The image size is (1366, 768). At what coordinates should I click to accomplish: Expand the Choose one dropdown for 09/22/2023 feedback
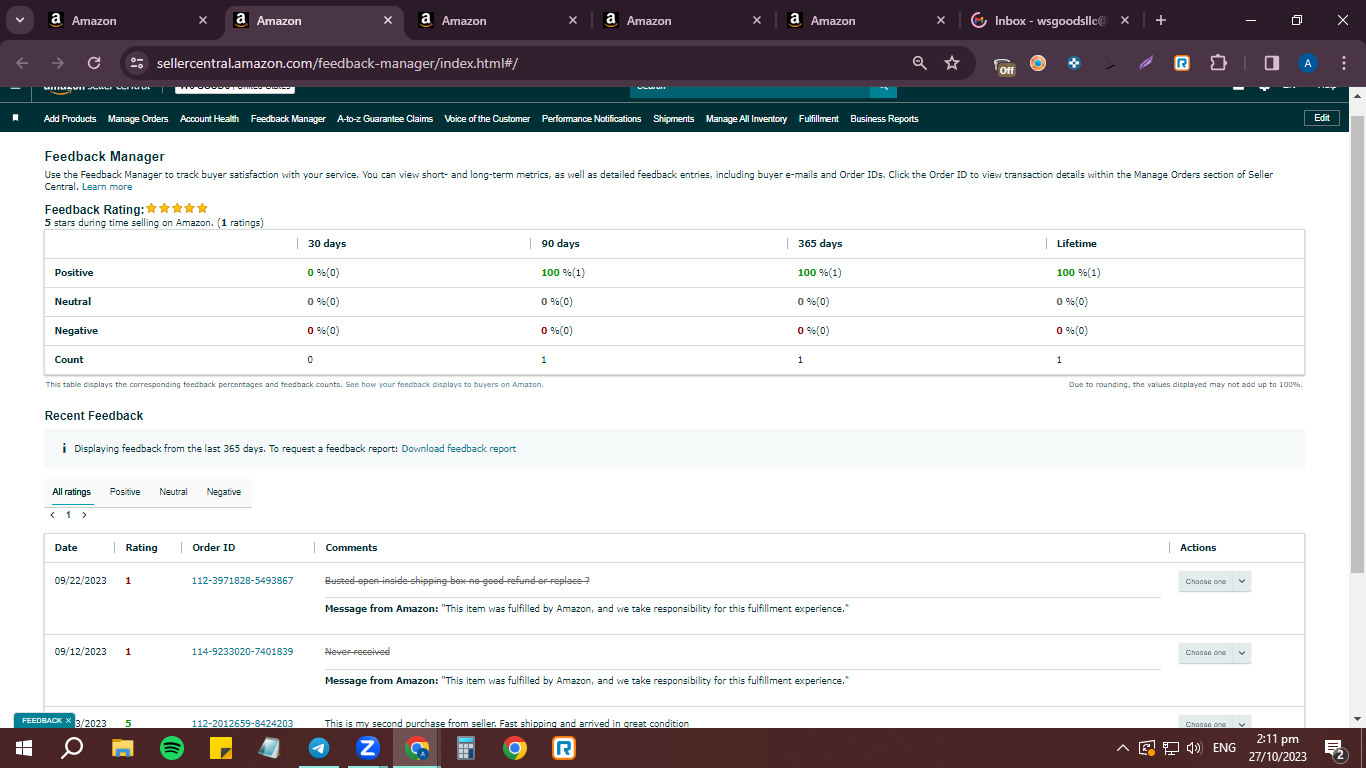[1214, 582]
